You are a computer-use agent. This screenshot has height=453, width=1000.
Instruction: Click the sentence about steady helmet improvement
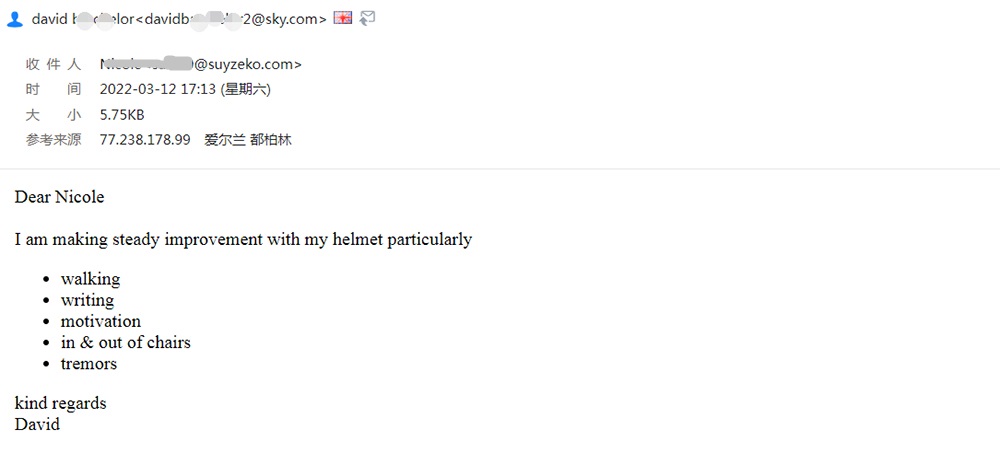(243, 239)
